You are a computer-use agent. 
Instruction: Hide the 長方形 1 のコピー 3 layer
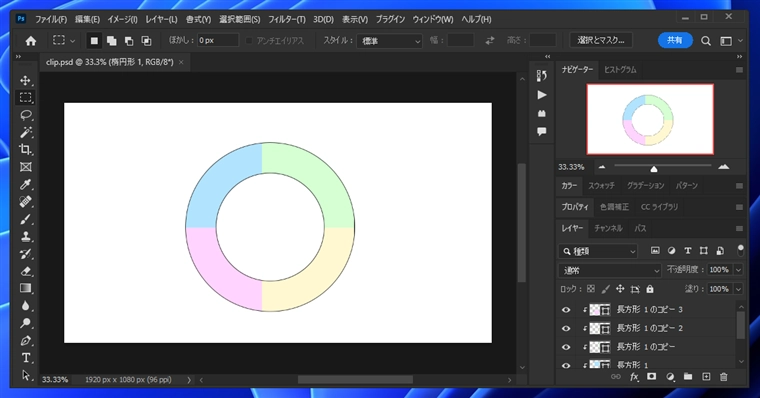click(566, 310)
